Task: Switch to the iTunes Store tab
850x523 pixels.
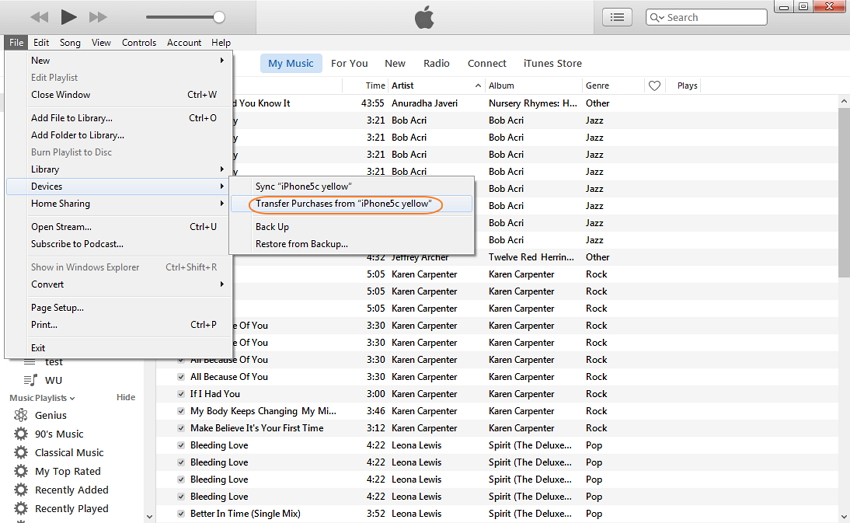Action: pyautogui.click(x=553, y=63)
